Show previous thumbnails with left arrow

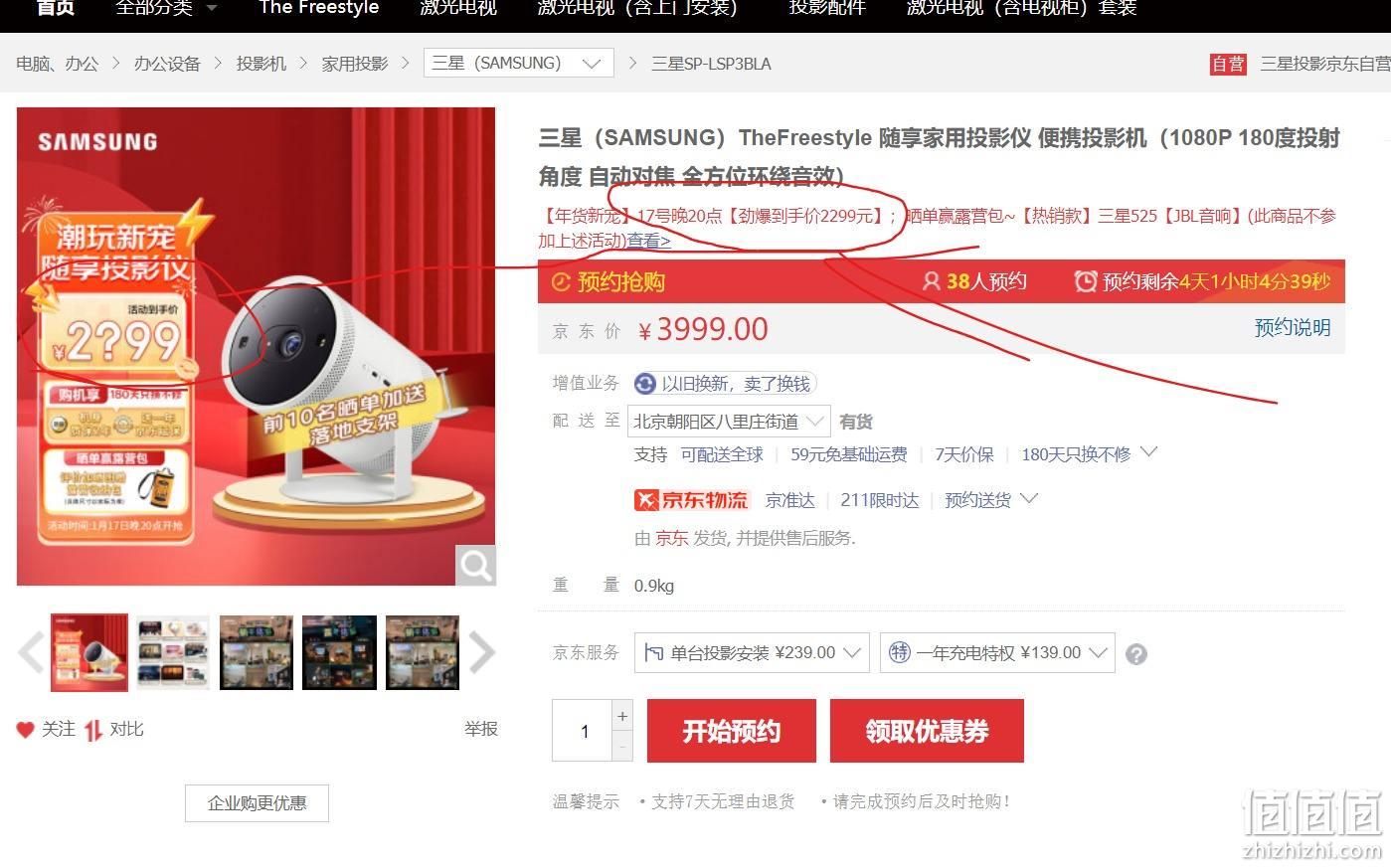click(31, 652)
